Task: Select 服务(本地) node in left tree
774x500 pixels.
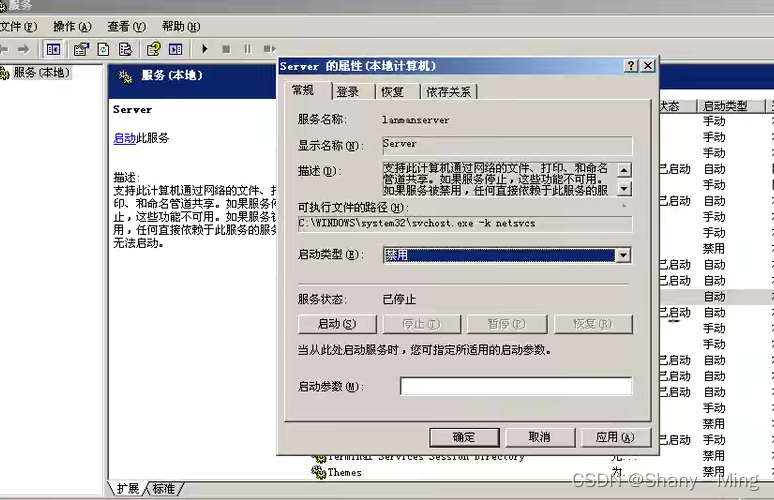Action: pyautogui.click(x=41, y=73)
